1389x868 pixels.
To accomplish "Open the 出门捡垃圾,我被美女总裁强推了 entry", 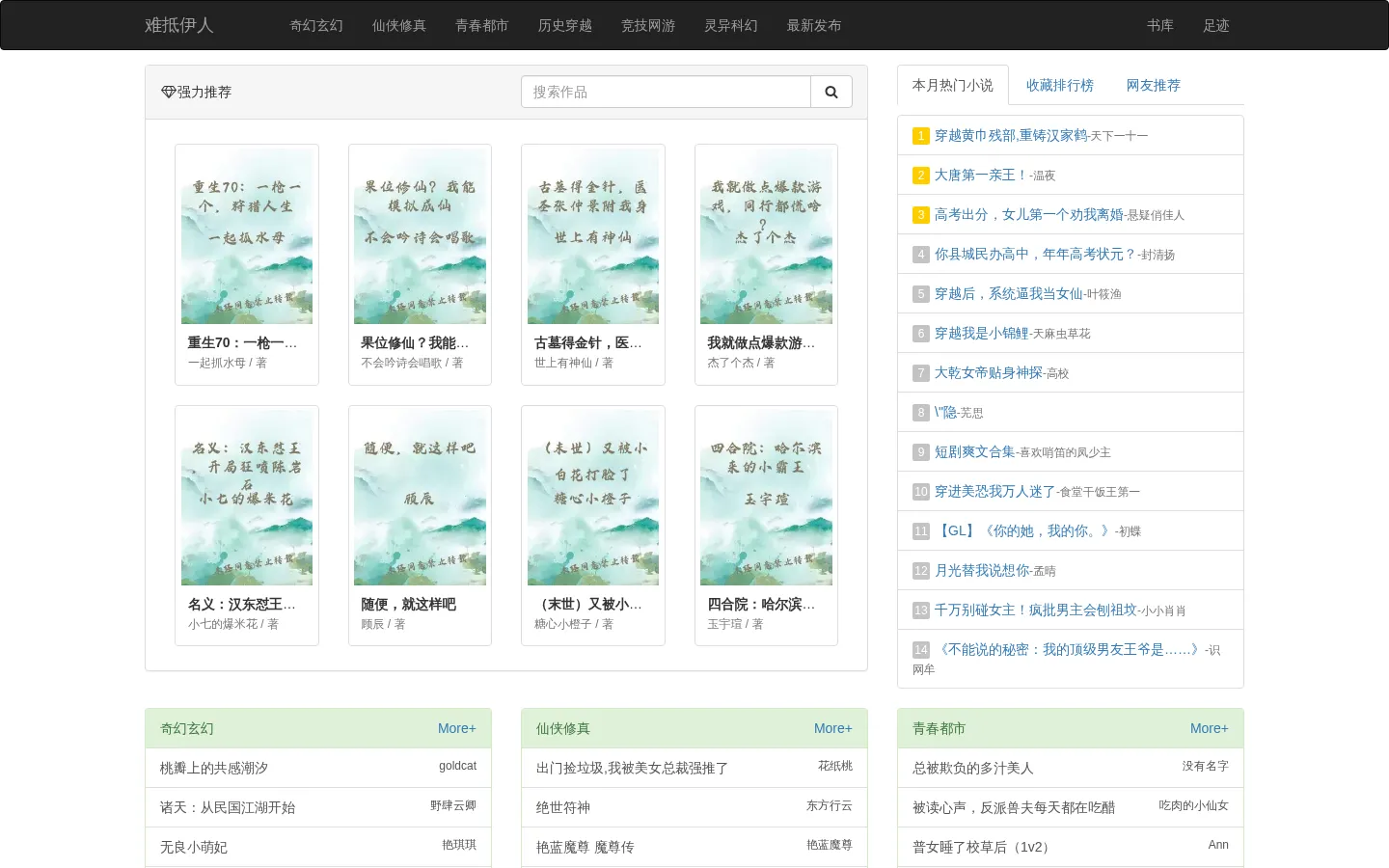I will (632, 768).
